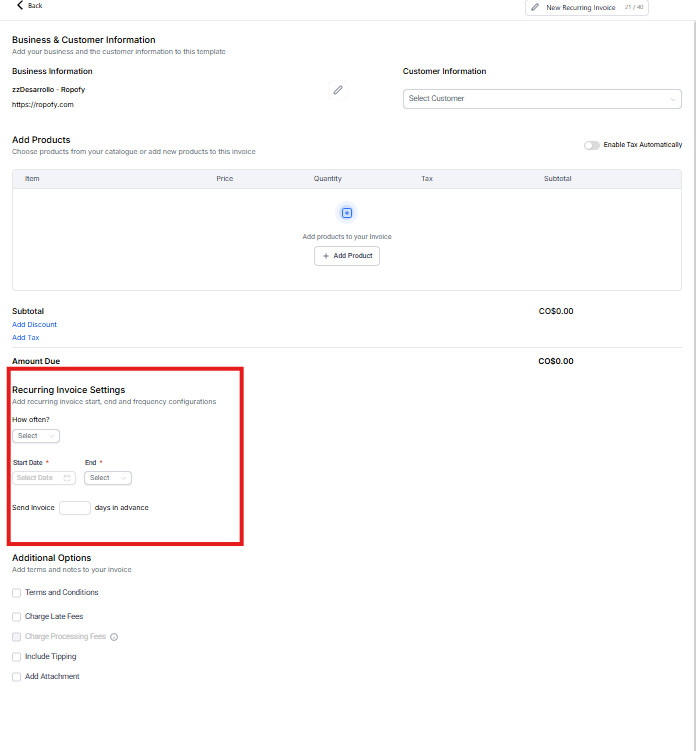Edit business information with pencil icon

pyautogui.click(x=338, y=90)
